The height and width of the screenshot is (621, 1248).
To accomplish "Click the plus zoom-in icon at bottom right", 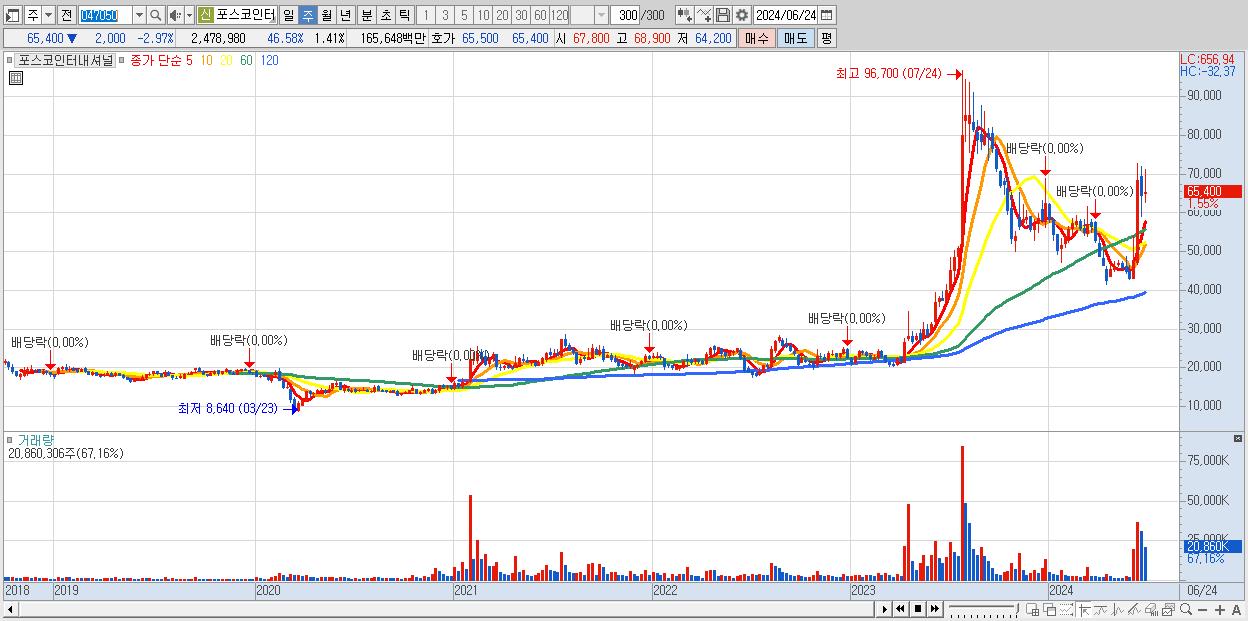I will [1220, 609].
